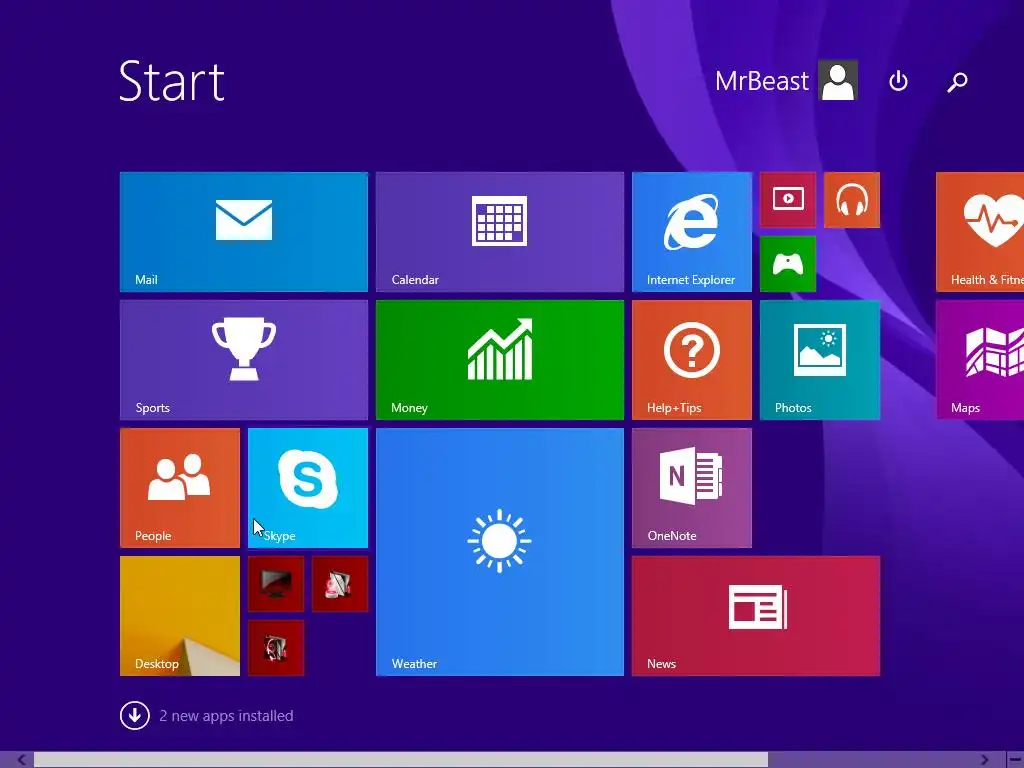Image resolution: width=1024 pixels, height=768 pixels.
Task: Click the Start heading text
Action: tap(172, 81)
